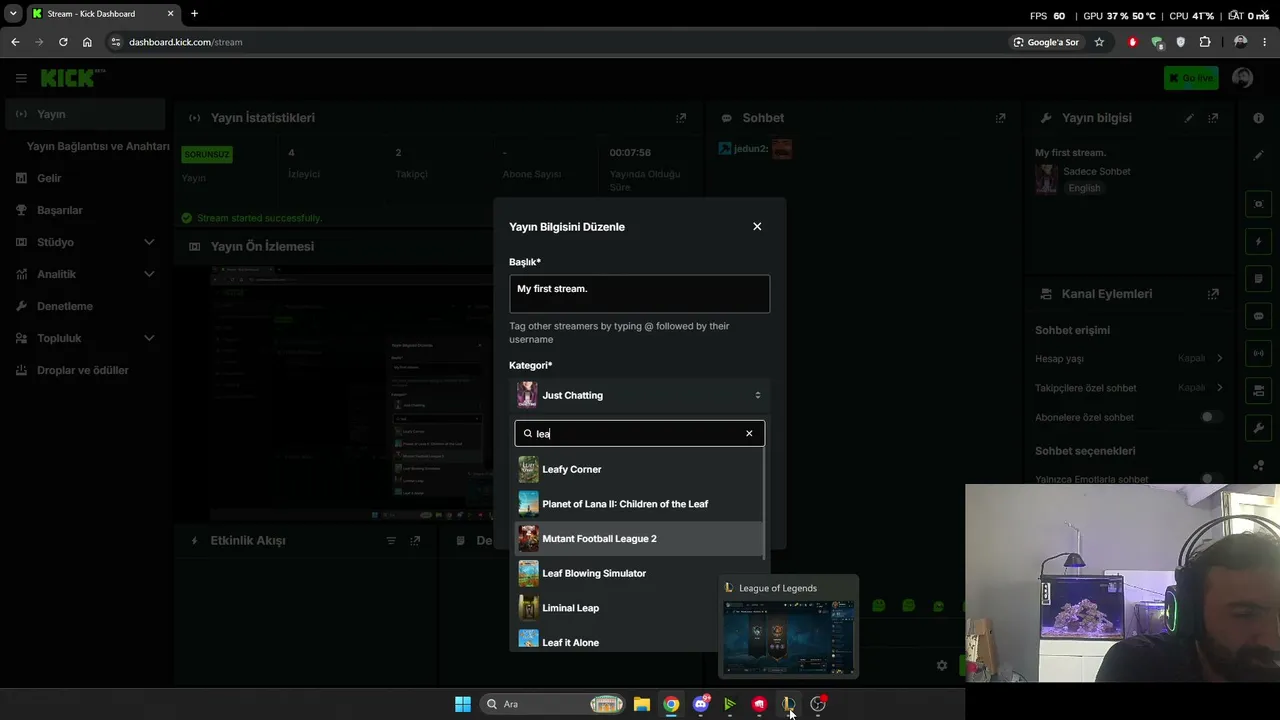Expand the Stüdyo sidebar section

click(x=84, y=242)
